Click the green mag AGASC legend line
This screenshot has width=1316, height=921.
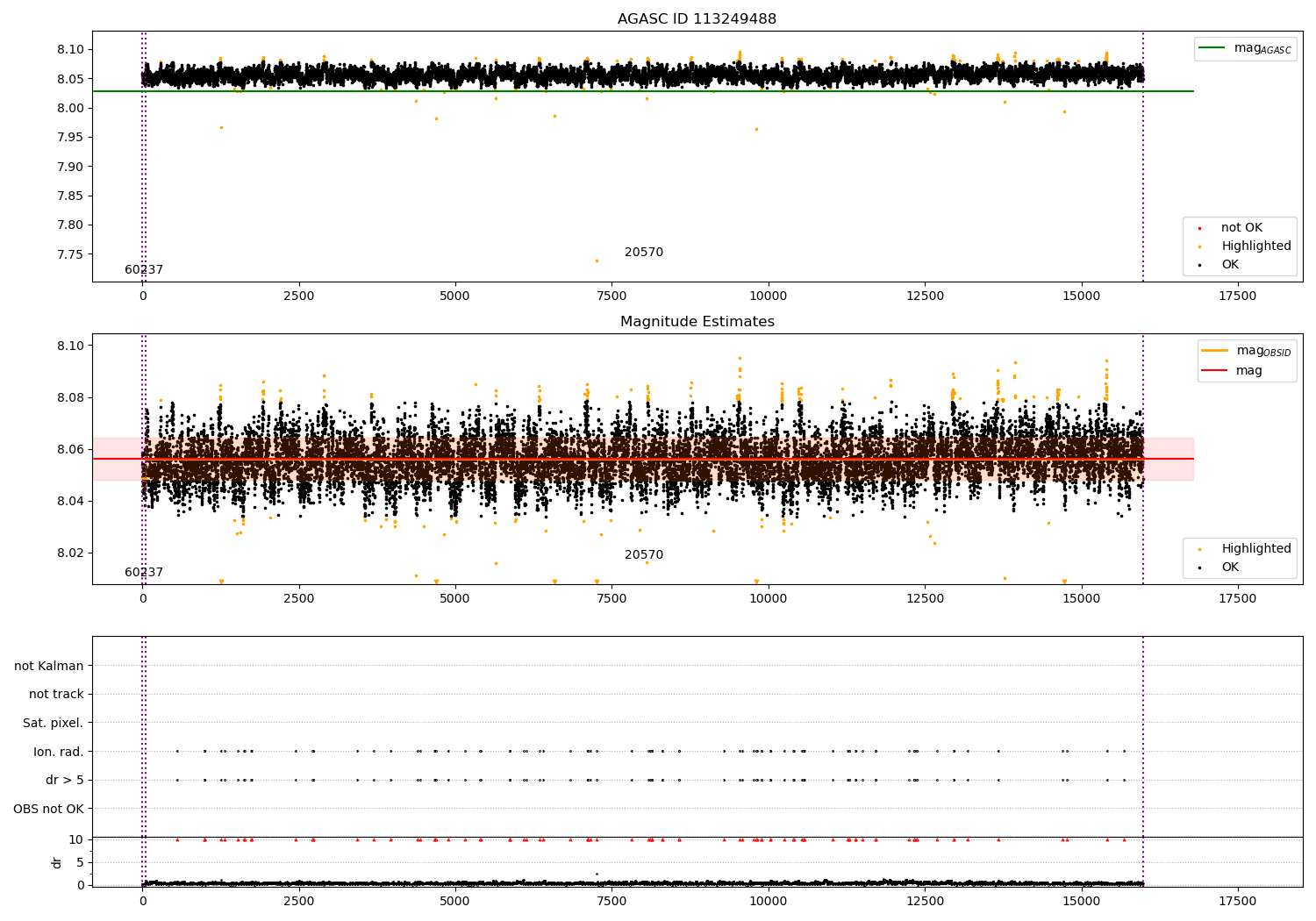coord(1212,48)
